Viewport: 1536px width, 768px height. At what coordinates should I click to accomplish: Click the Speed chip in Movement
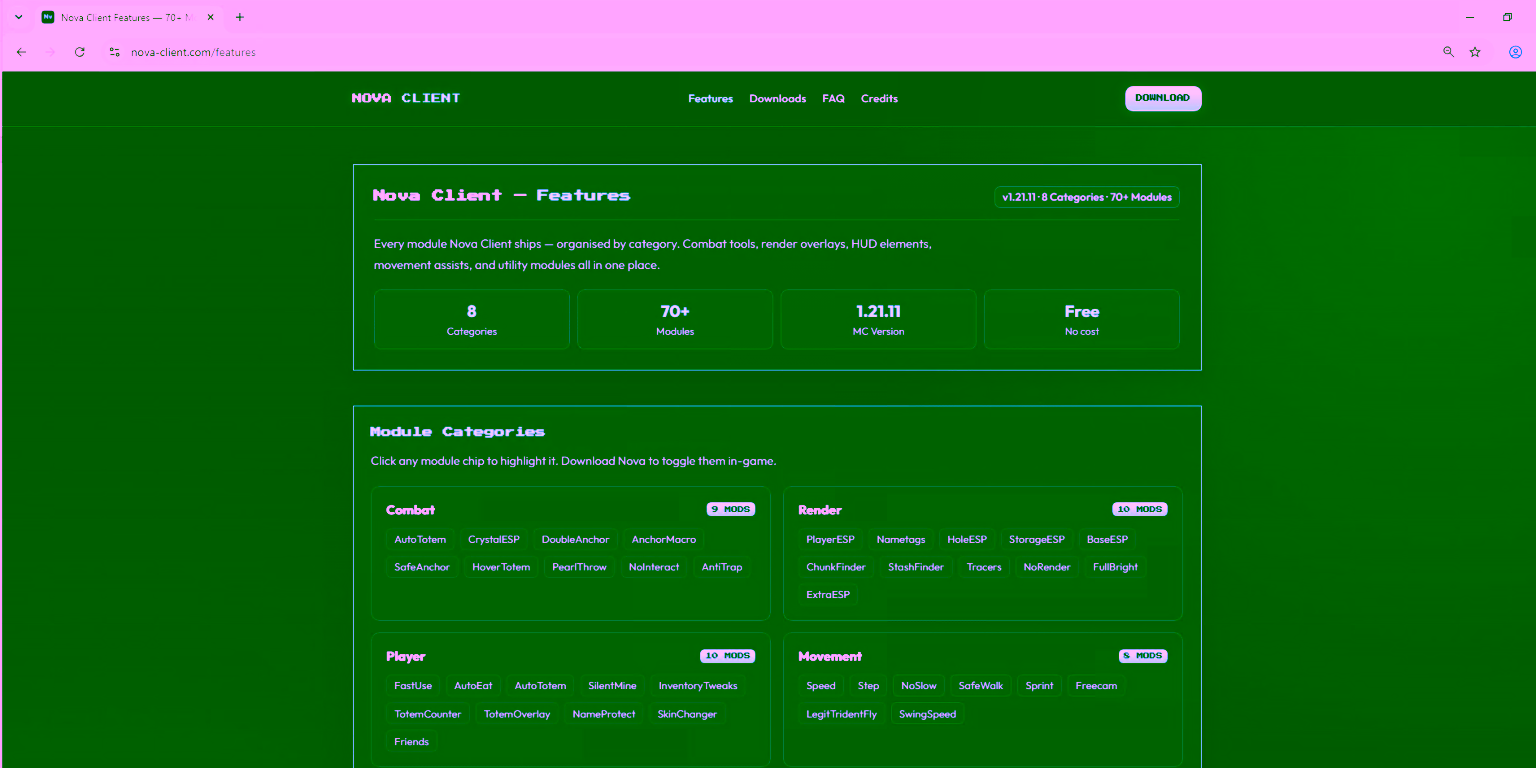[x=821, y=686]
